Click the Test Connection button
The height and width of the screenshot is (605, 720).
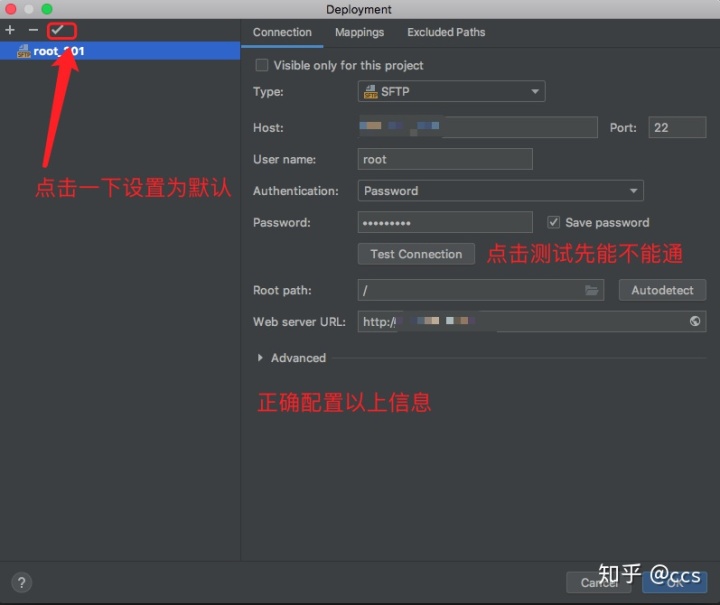(x=416, y=254)
